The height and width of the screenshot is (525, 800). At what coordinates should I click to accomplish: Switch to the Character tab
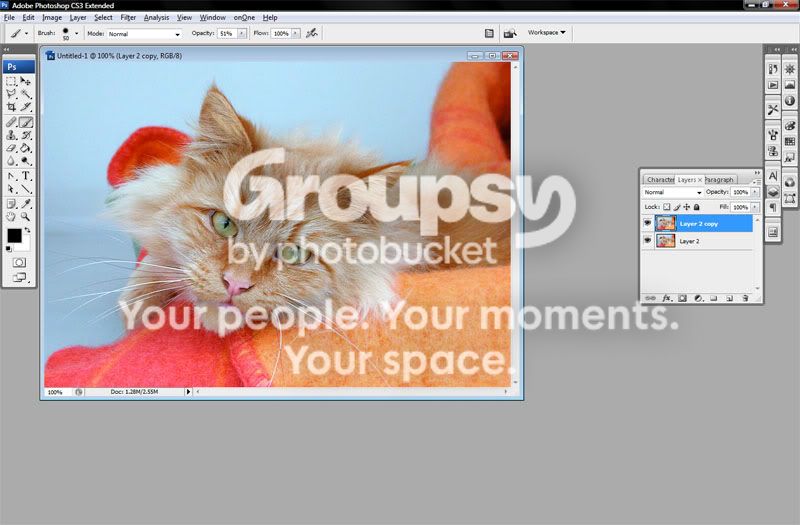(660, 180)
